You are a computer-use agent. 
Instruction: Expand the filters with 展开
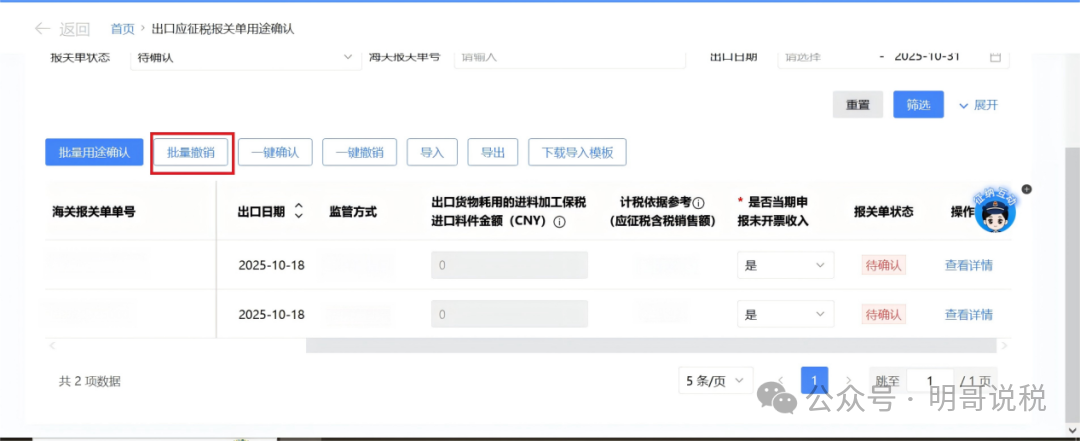coord(978,105)
